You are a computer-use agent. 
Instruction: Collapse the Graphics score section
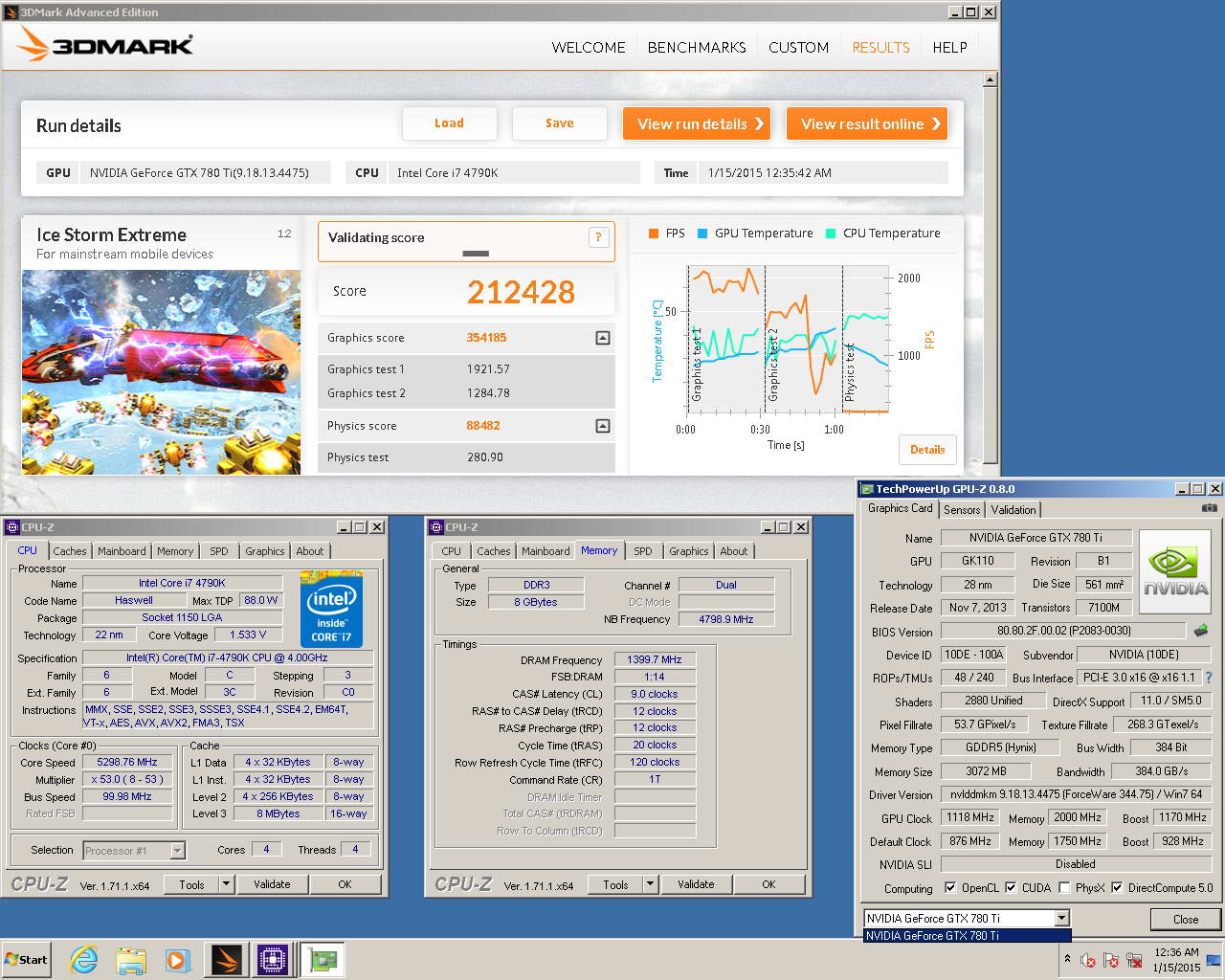[x=602, y=338]
